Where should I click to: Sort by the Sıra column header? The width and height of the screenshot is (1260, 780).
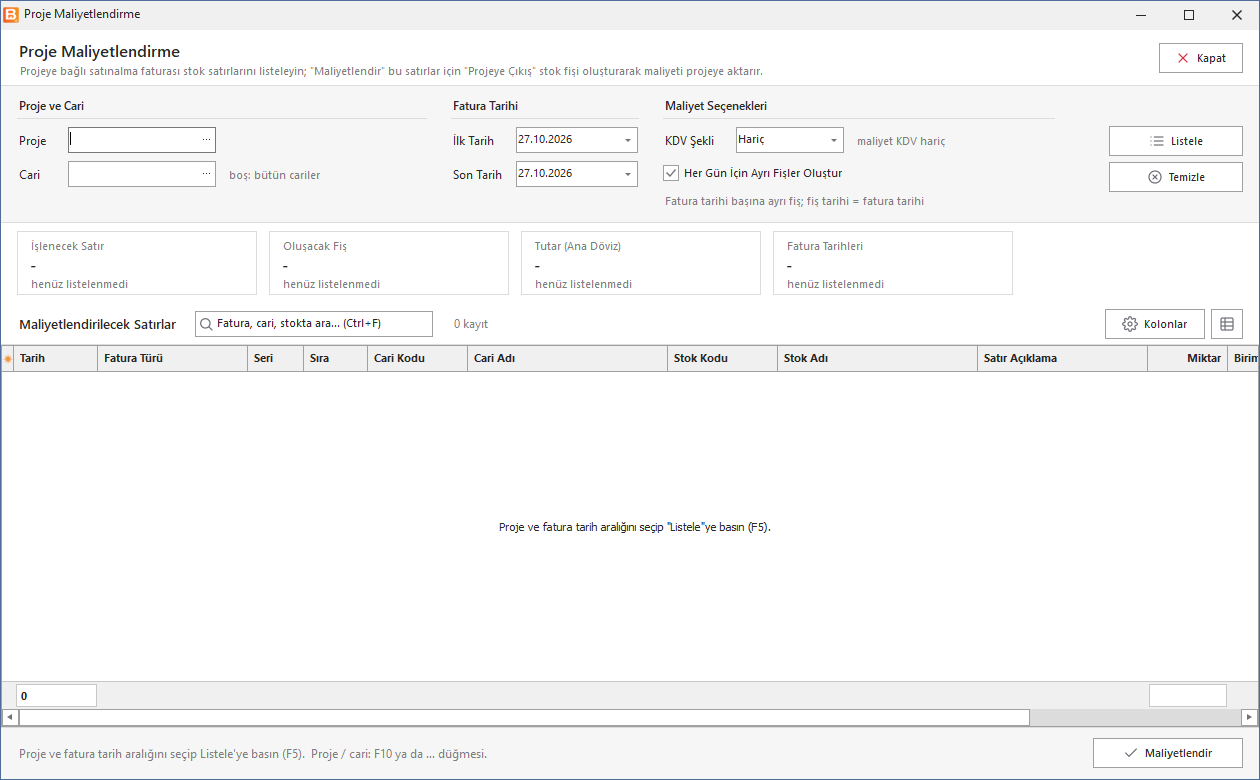coord(336,358)
